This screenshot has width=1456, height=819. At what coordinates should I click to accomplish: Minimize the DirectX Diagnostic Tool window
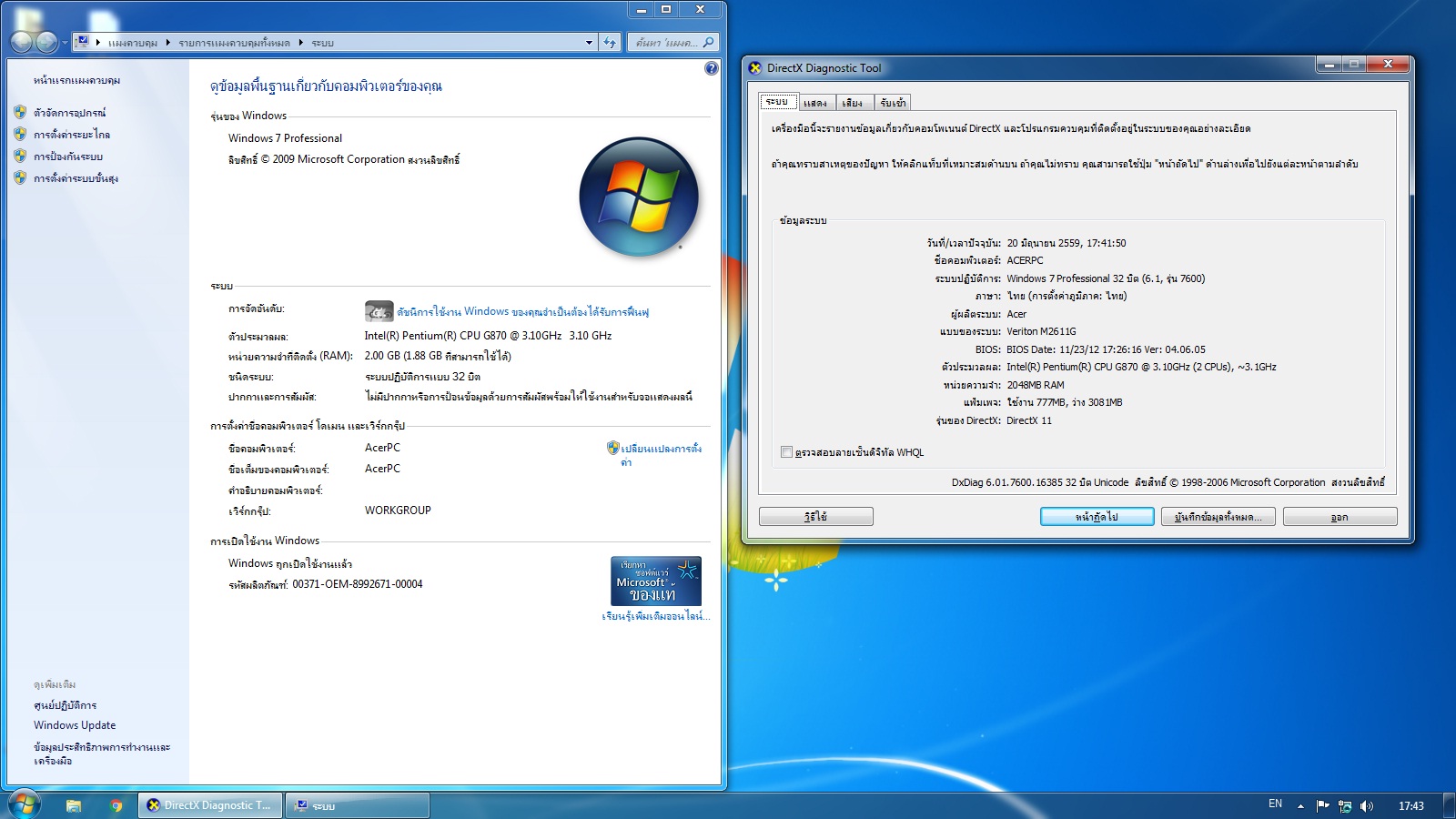click(x=1329, y=65)
